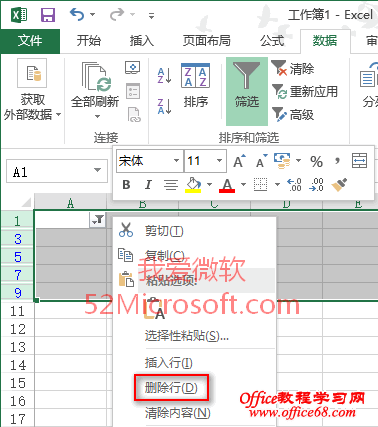Click 重新应用 (Reapply) filter button

tap(305, 91)
